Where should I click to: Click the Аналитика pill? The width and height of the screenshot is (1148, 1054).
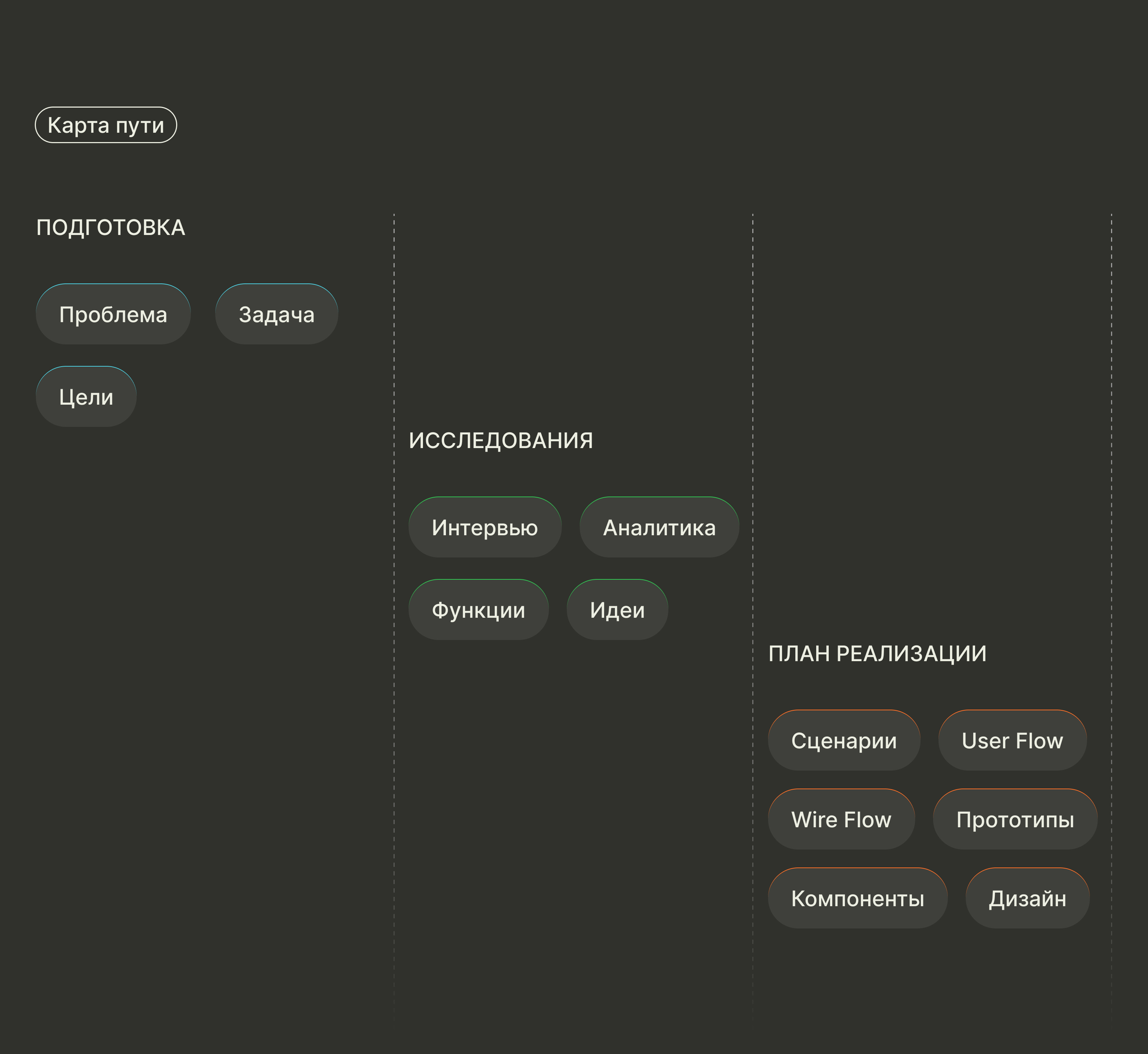pyautogui.click(x=659, y=528)
